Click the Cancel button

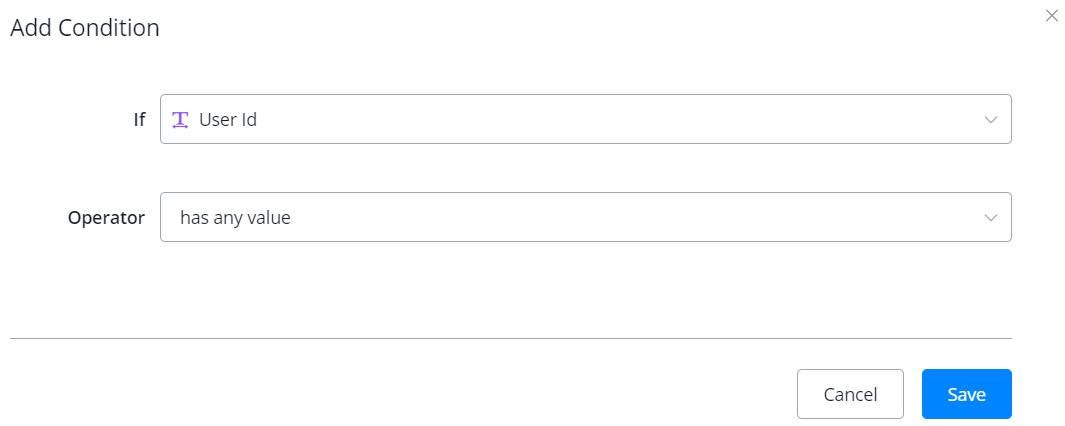coord(850,394)
